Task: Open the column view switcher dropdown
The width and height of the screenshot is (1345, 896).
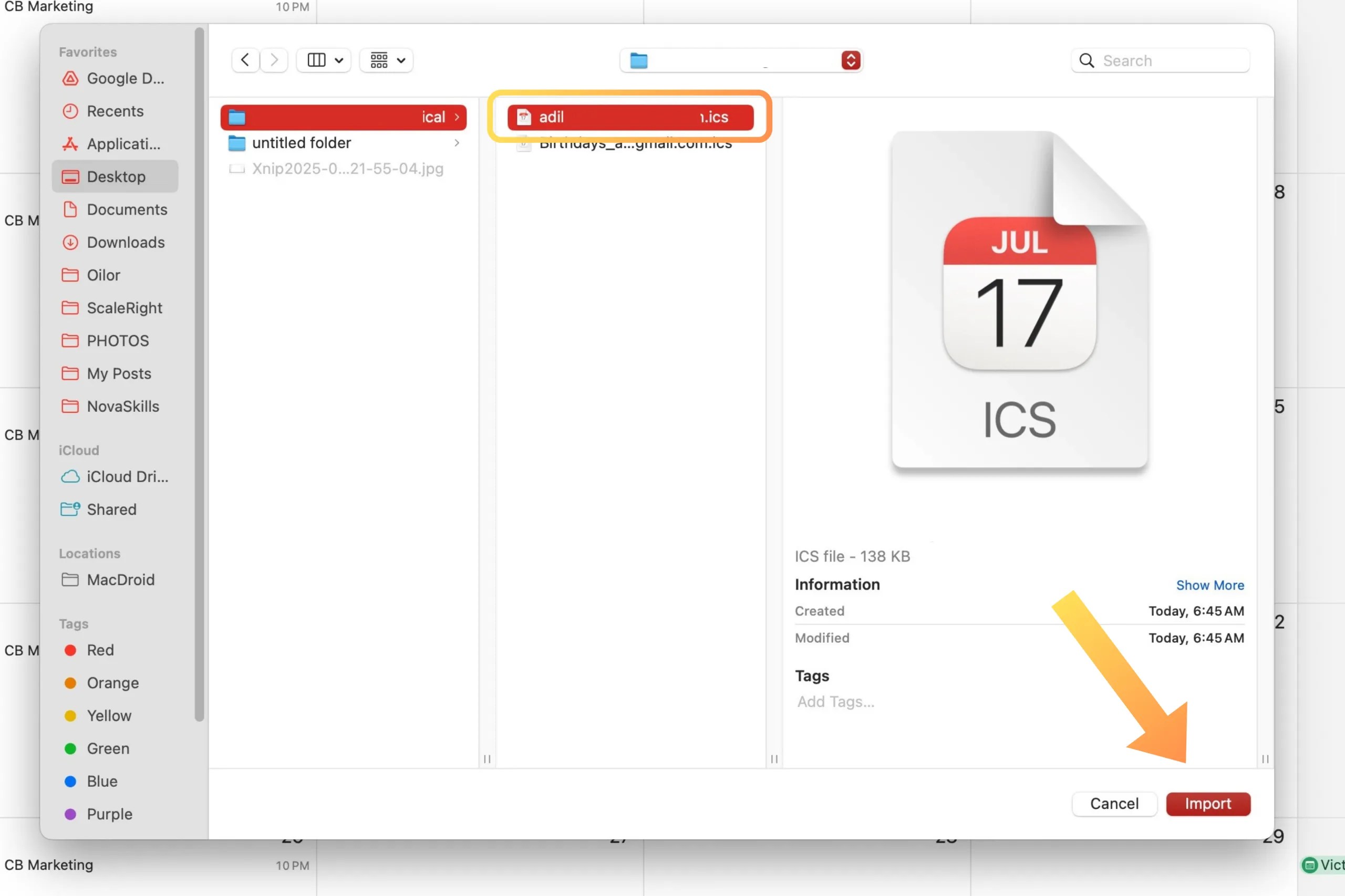Action: pyautogui.click(x=324, y=60)
